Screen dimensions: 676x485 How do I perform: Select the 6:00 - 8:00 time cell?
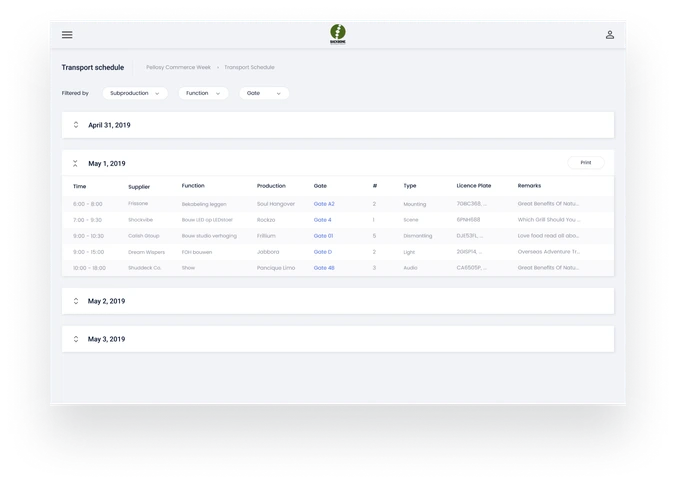coord(88,204)
